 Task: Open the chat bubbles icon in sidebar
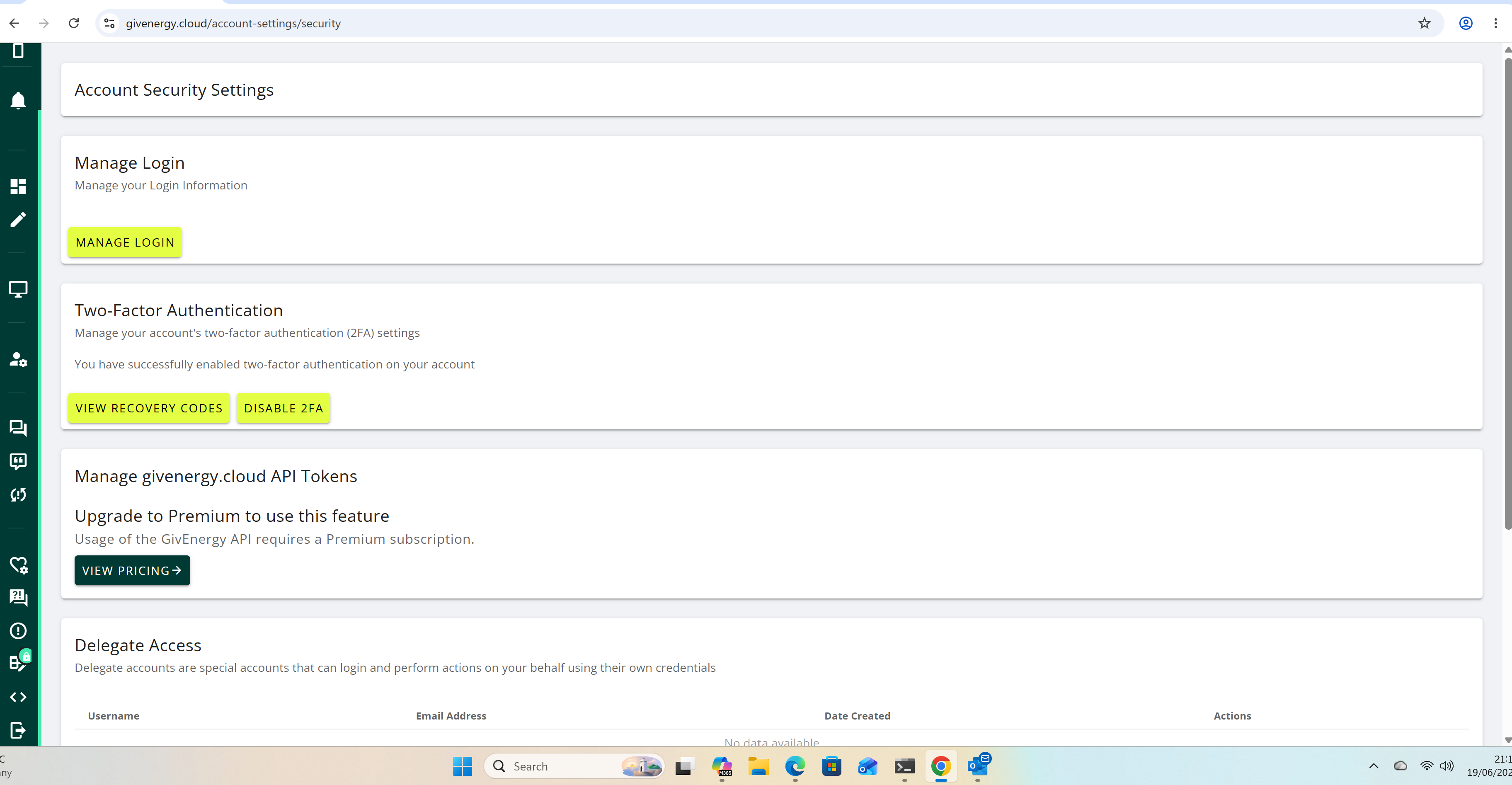point(18,428)
